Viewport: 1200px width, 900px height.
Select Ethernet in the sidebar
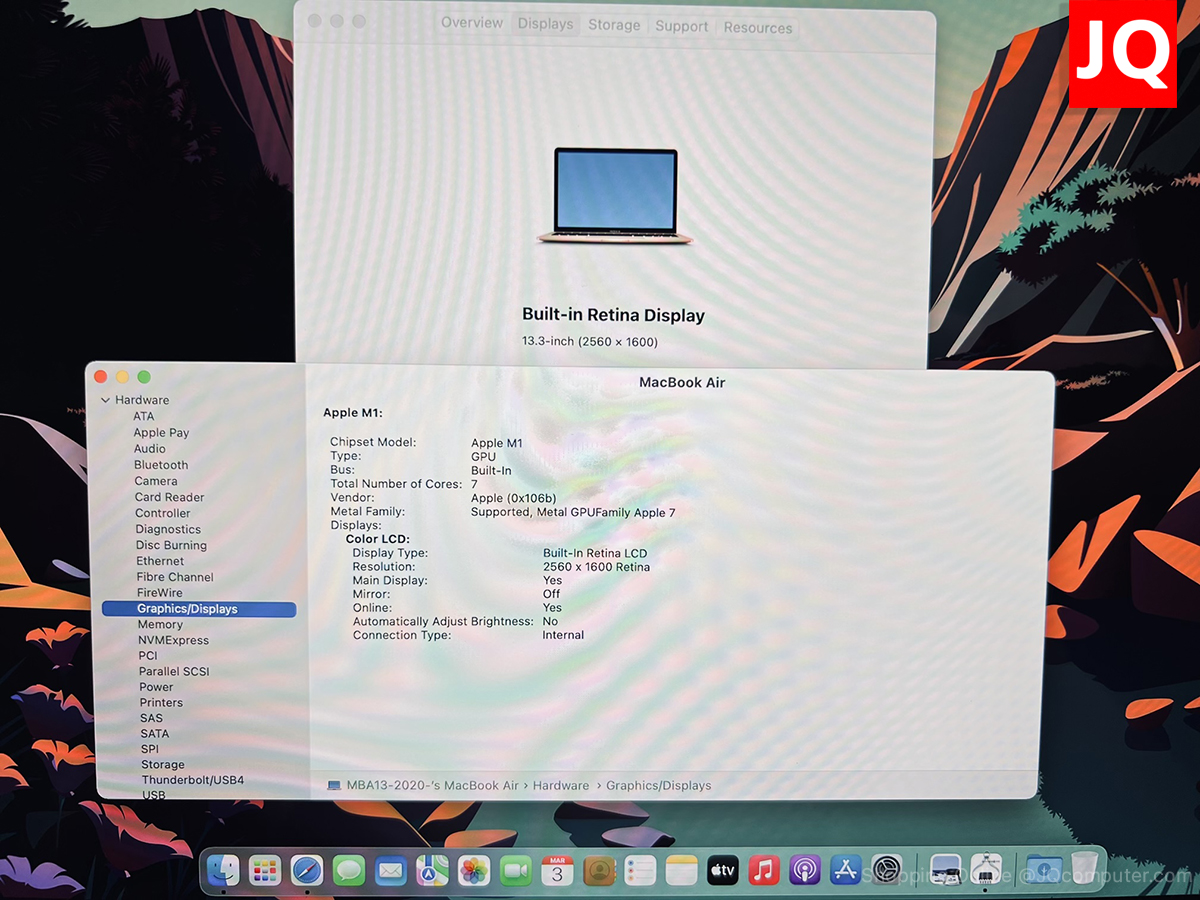(x=160, y=561)
